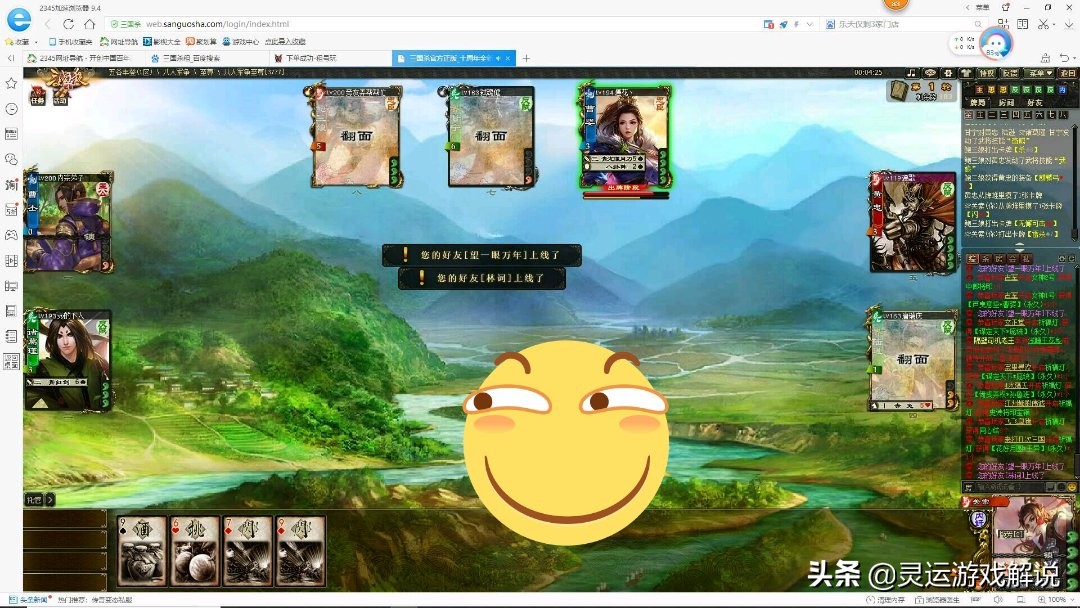Open the sidebar favorites star icon
Image resolution: width=1080 pixels, height=608 pixels.
pos(11,83)
